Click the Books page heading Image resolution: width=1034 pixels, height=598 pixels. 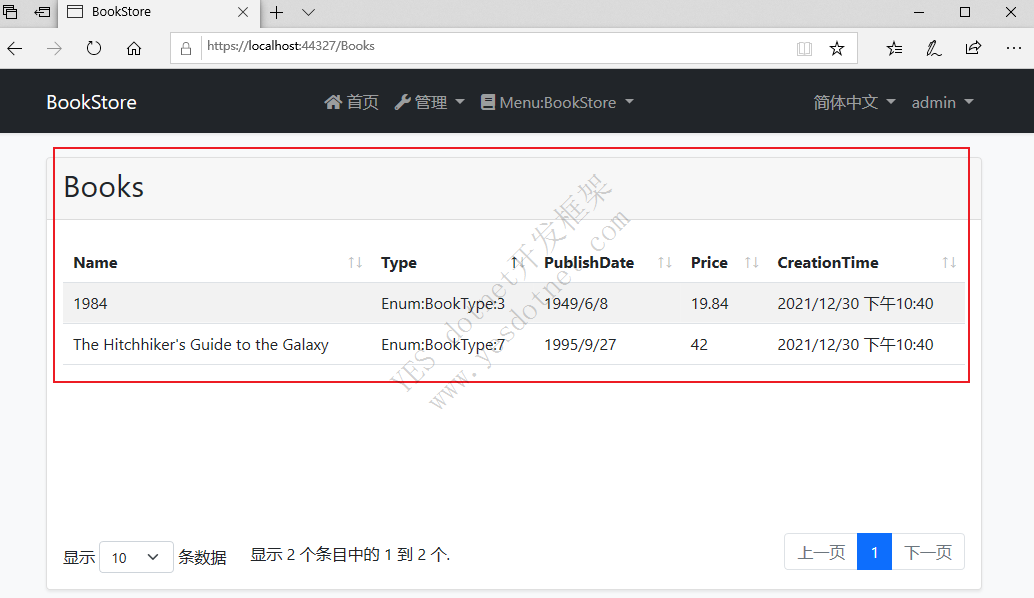(x=104, y=187)
